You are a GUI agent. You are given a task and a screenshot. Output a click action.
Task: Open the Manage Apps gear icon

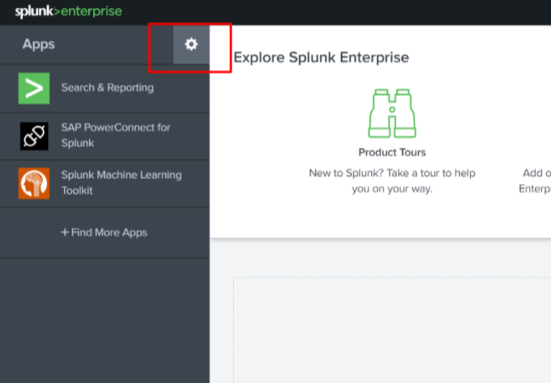point(191,44)
